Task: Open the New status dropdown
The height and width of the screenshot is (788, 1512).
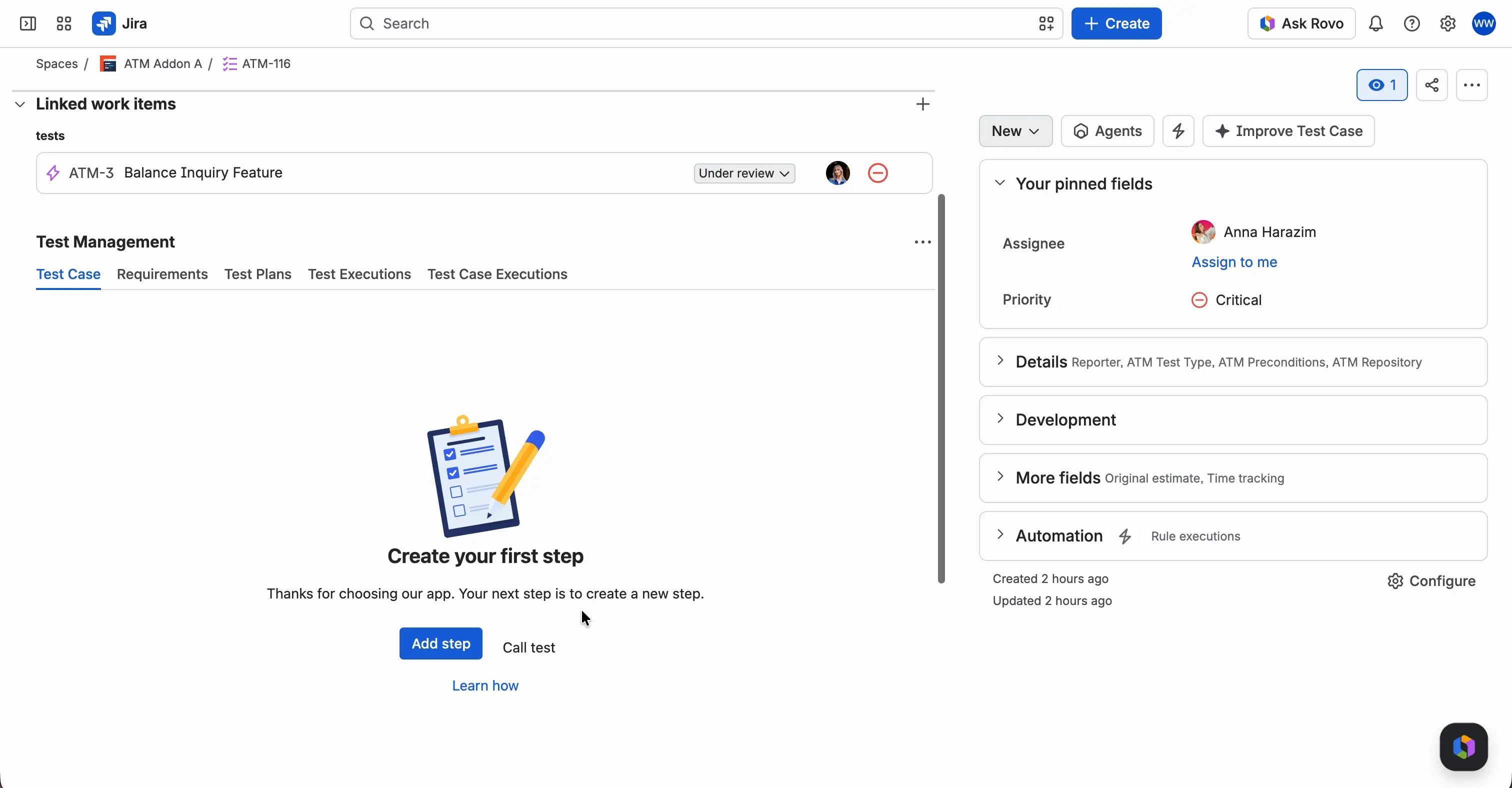Action: [x=1015, y=131]
